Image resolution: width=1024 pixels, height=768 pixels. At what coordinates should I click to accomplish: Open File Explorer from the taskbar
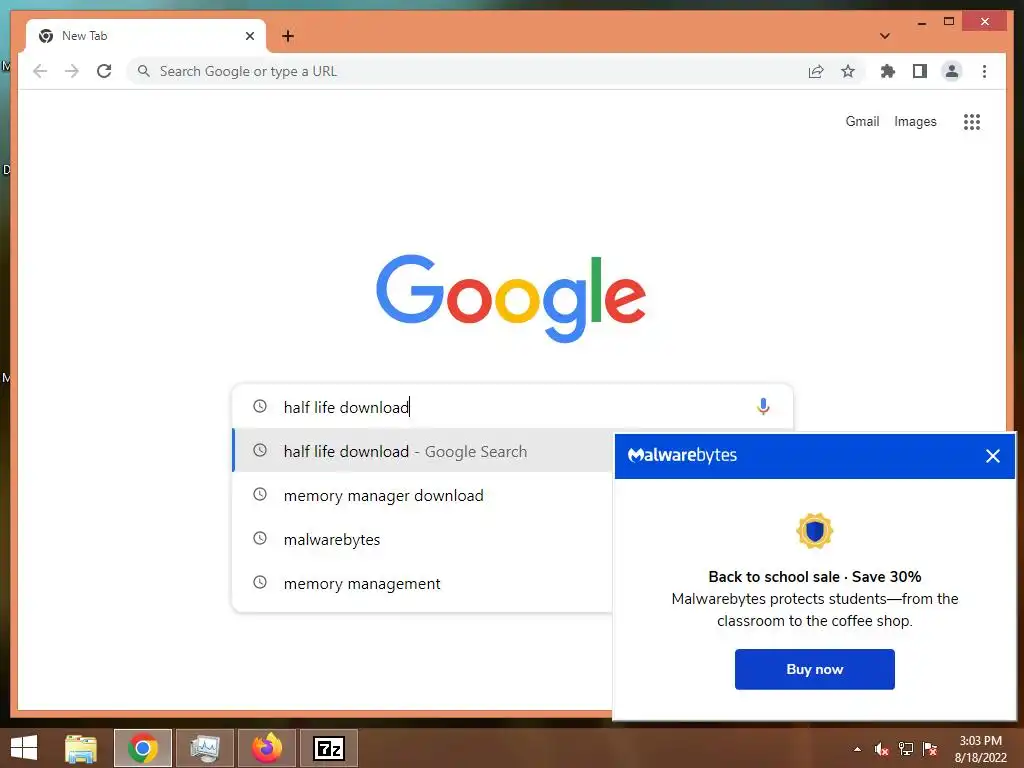coord(81,748)
